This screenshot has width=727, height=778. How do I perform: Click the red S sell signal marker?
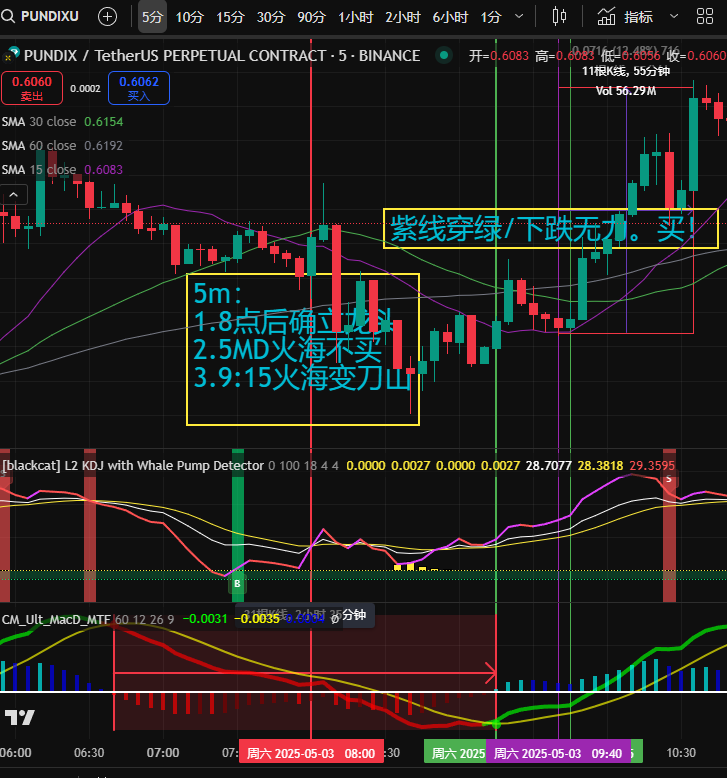click(x=669, y=479)
